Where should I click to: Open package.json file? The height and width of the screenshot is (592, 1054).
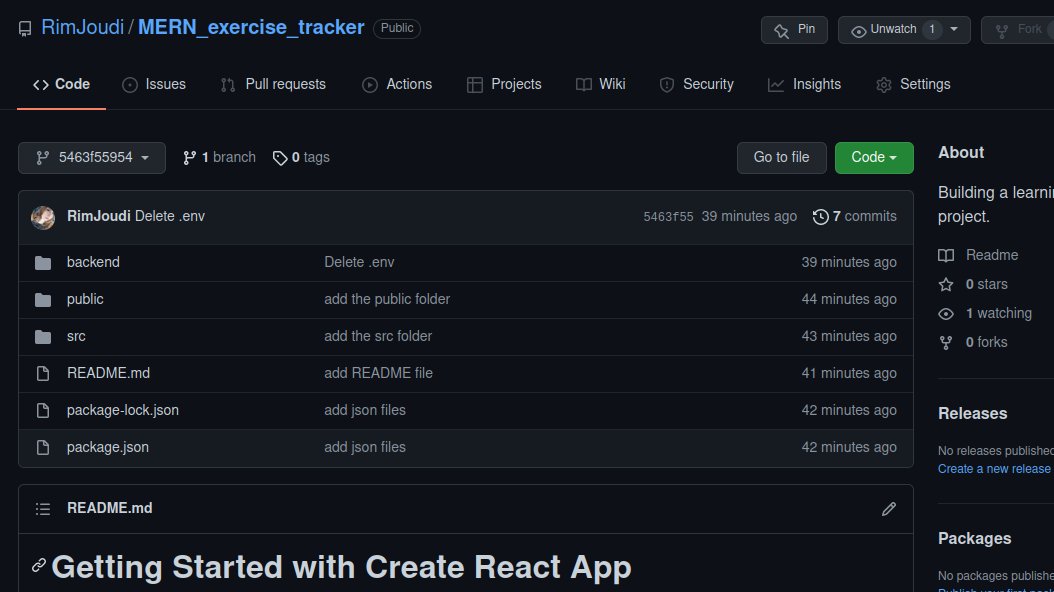pos(108,447)
